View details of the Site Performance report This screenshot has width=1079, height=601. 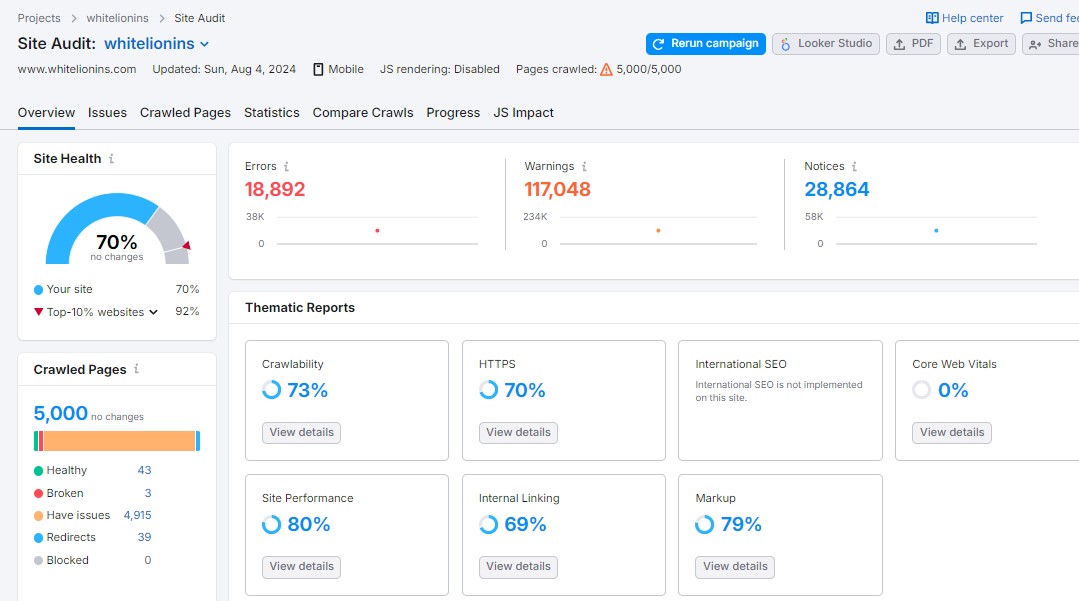(x=301, y=567)
